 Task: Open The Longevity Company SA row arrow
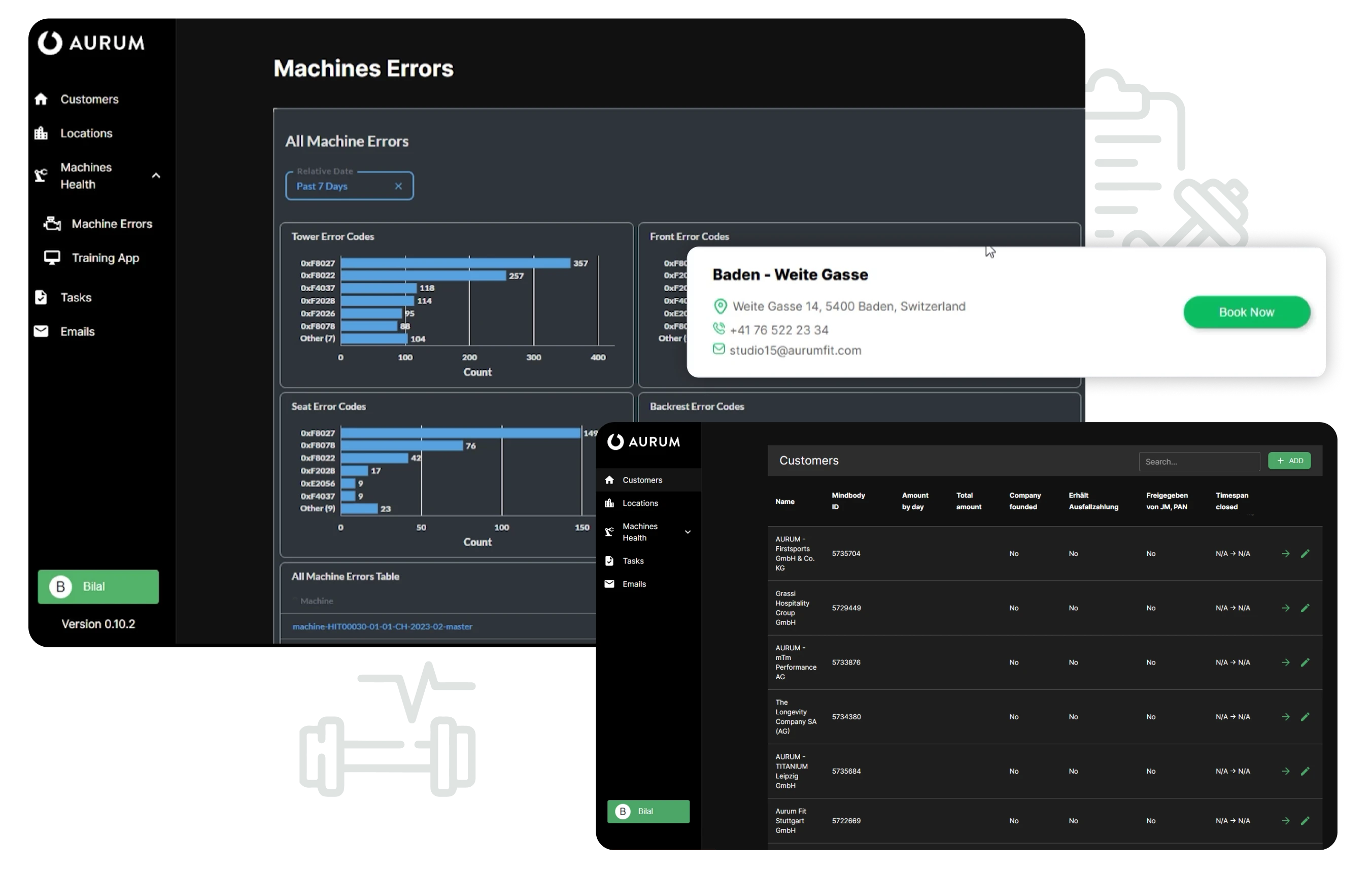point(1286,717)
